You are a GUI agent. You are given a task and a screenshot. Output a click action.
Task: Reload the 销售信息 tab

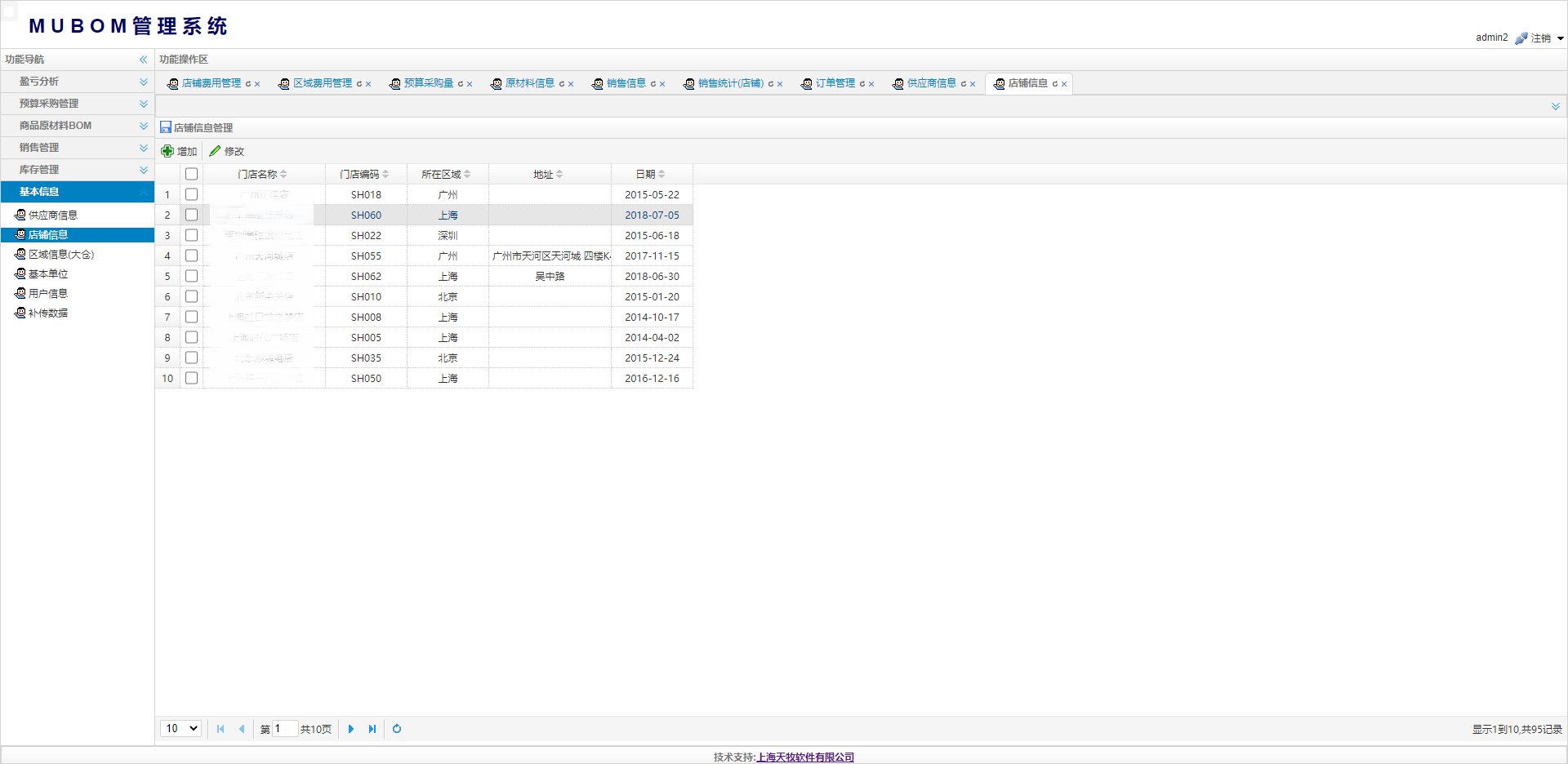[653, 84]
